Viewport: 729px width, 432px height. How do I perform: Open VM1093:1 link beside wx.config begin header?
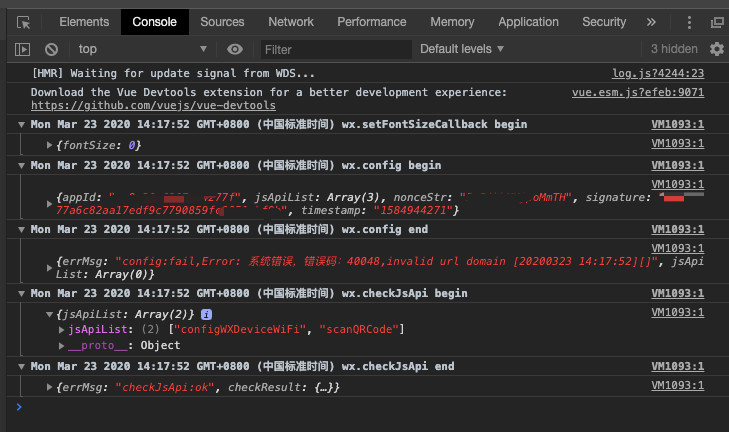[677, 165]
